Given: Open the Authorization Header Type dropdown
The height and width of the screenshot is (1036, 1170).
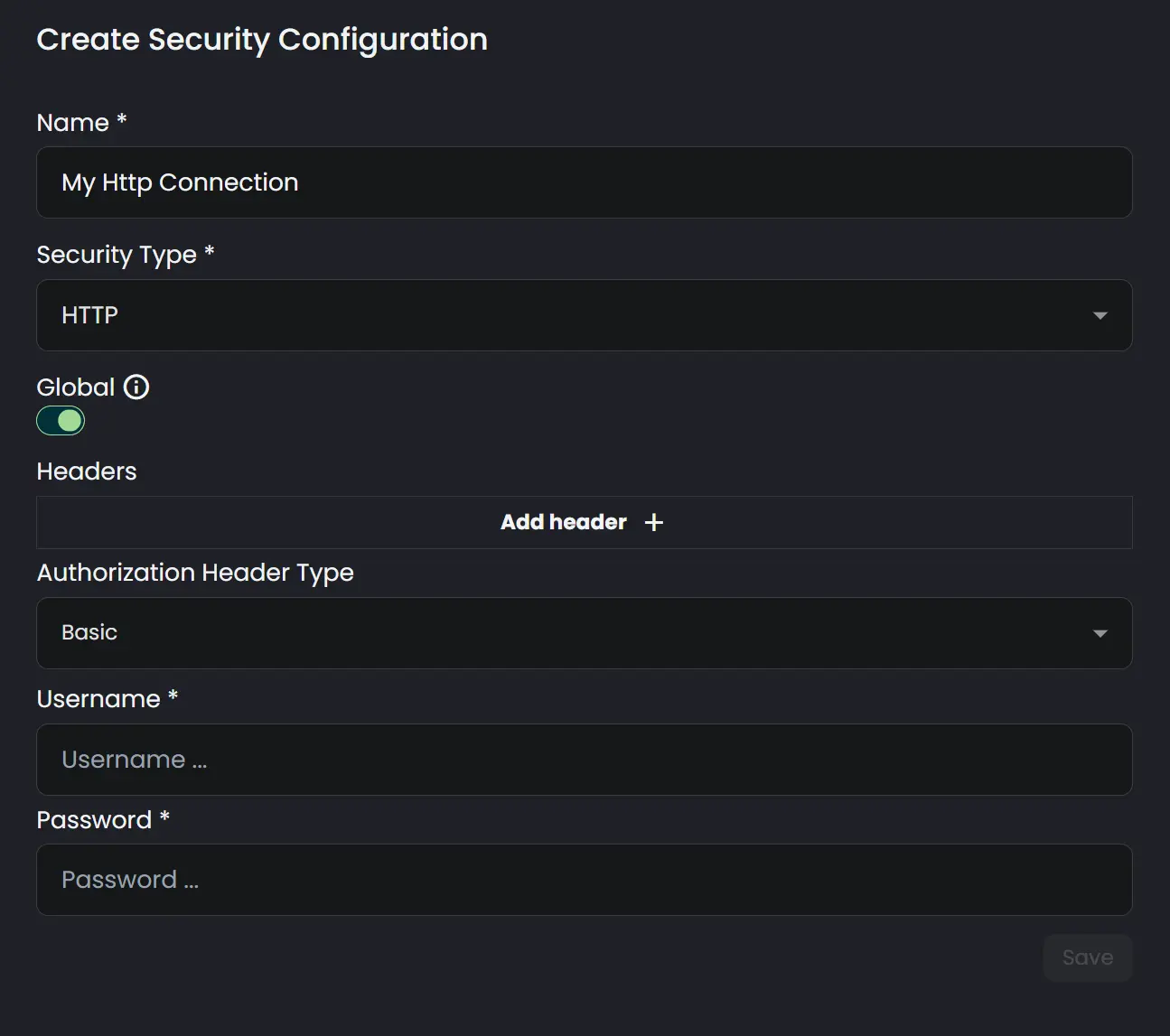Looking at the screenshot, I should (584, 633).
